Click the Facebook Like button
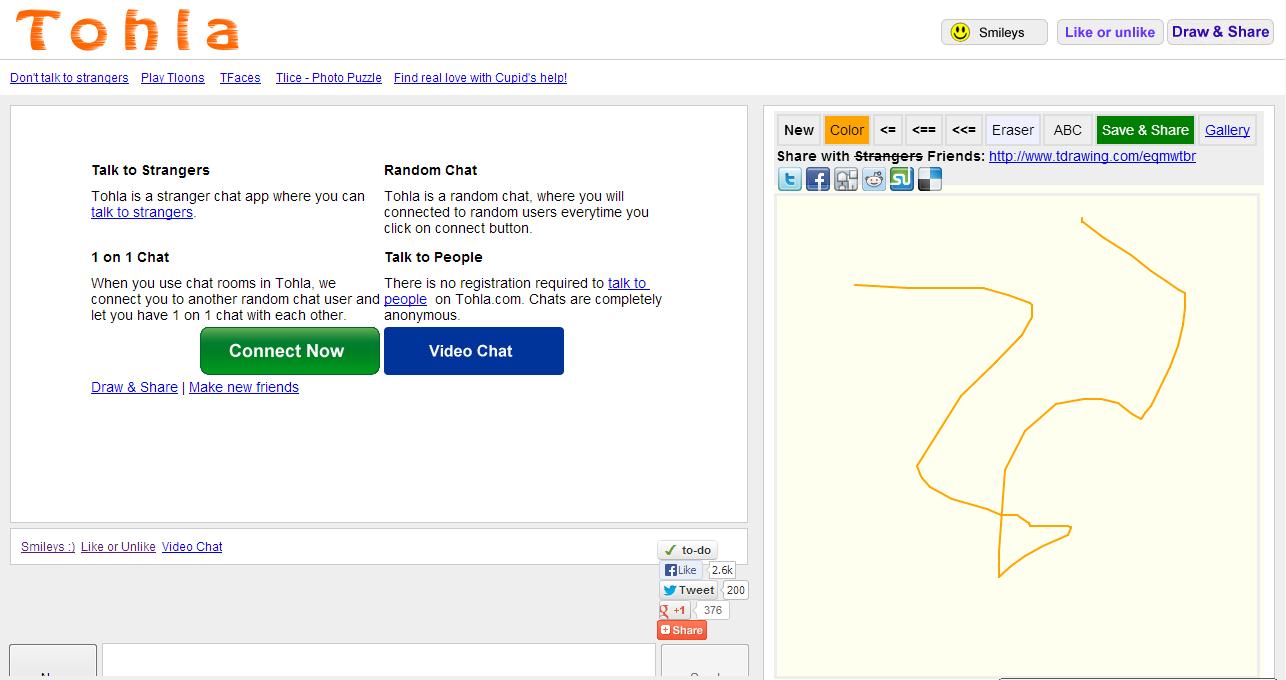1286x680 pixels. [x=681, y=570]
